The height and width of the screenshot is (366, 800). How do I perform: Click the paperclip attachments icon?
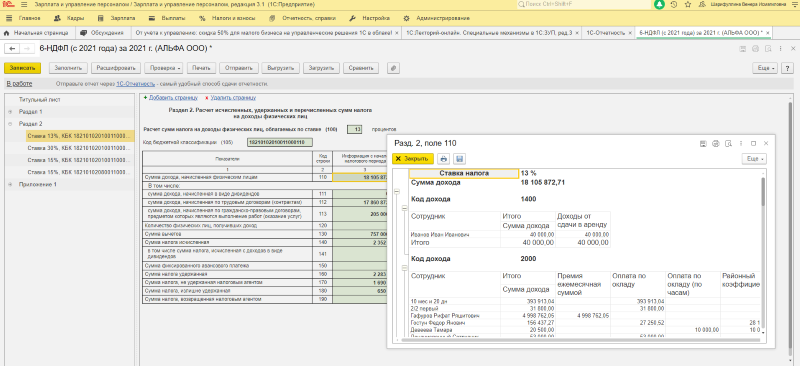pyautogui.click(x=392, y=68)
